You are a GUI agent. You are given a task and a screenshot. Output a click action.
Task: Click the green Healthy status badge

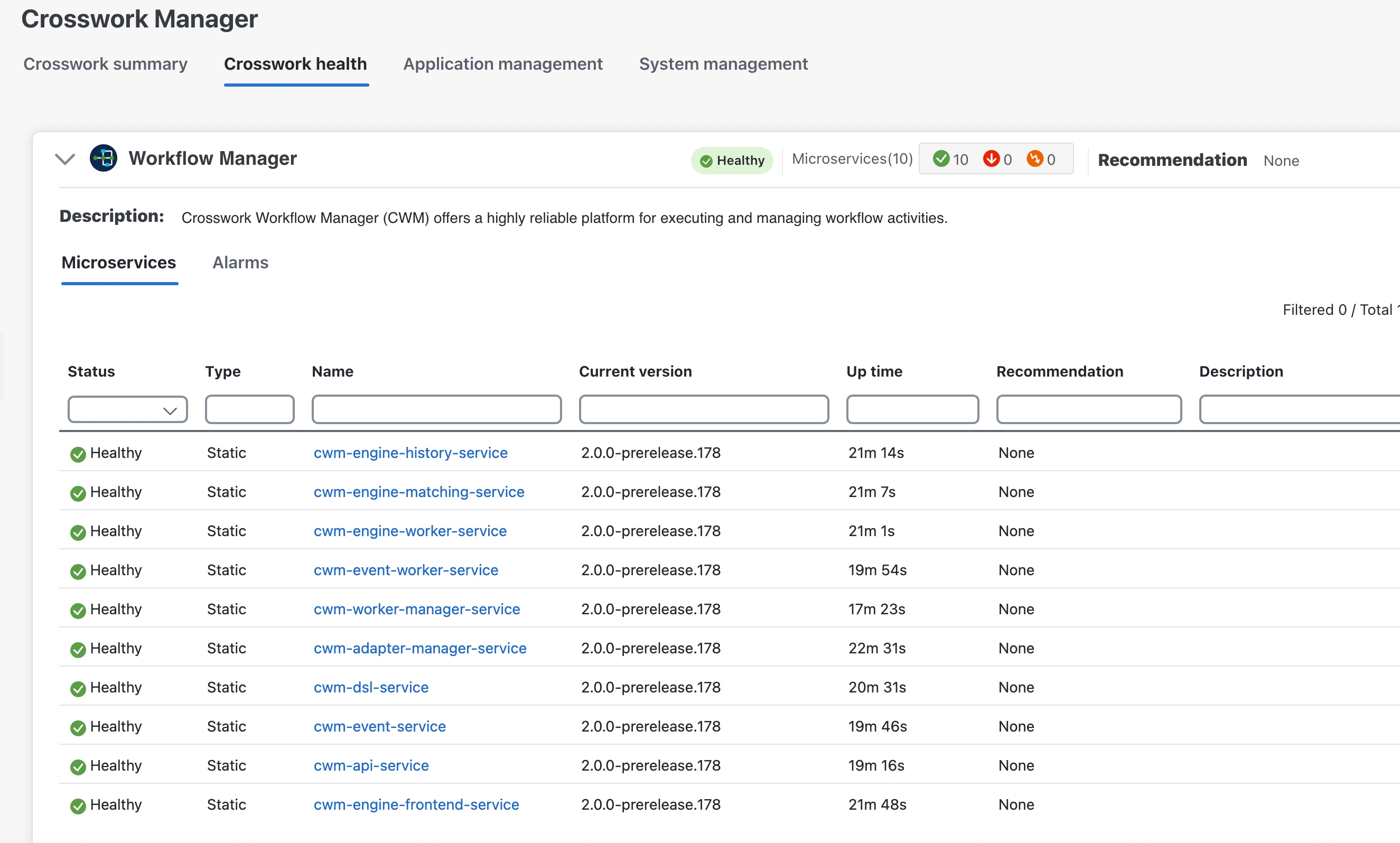[732, 160]
